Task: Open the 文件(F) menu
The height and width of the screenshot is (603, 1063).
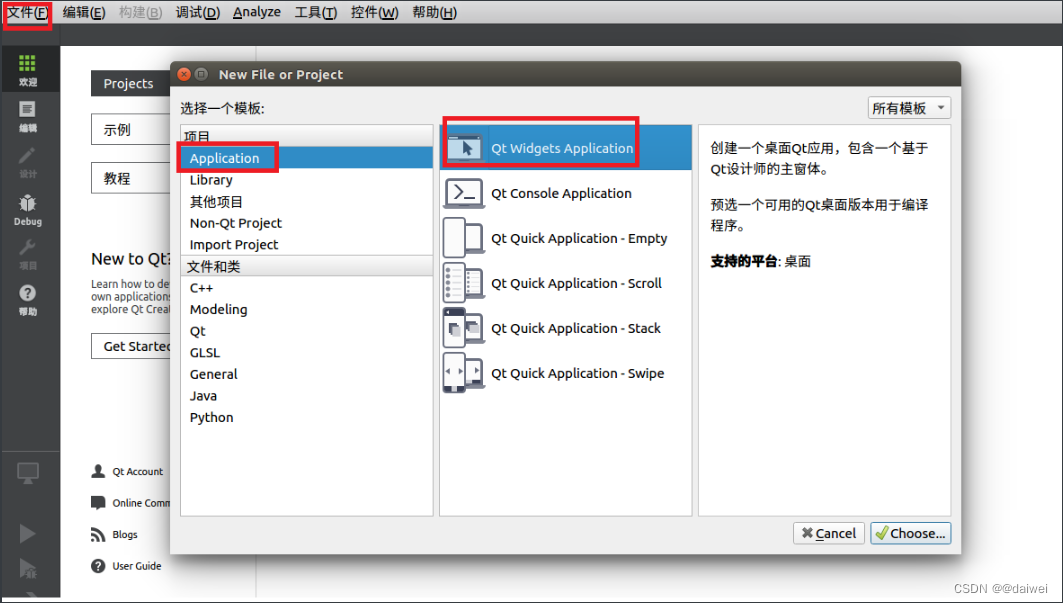Action: coord(27,12)
